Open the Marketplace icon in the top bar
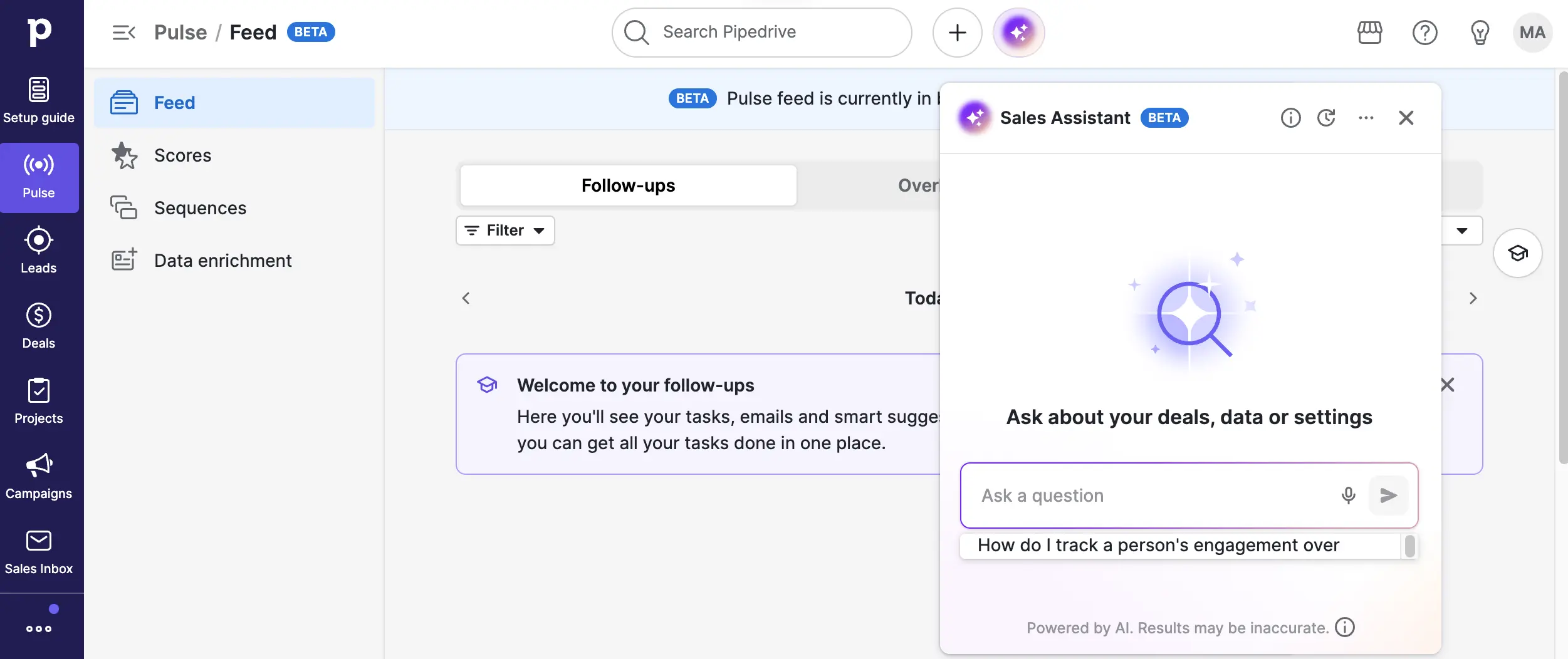This screenshot has height=659, width=1568. (x=1369, y=32)
